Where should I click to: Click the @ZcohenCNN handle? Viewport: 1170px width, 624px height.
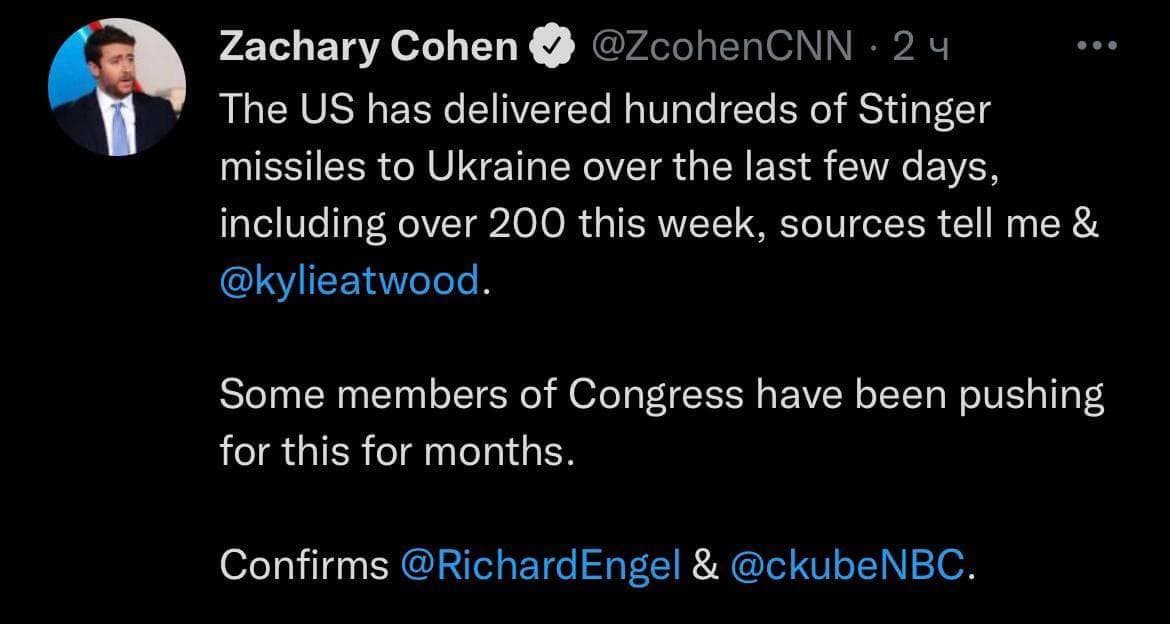click(722, 44)
